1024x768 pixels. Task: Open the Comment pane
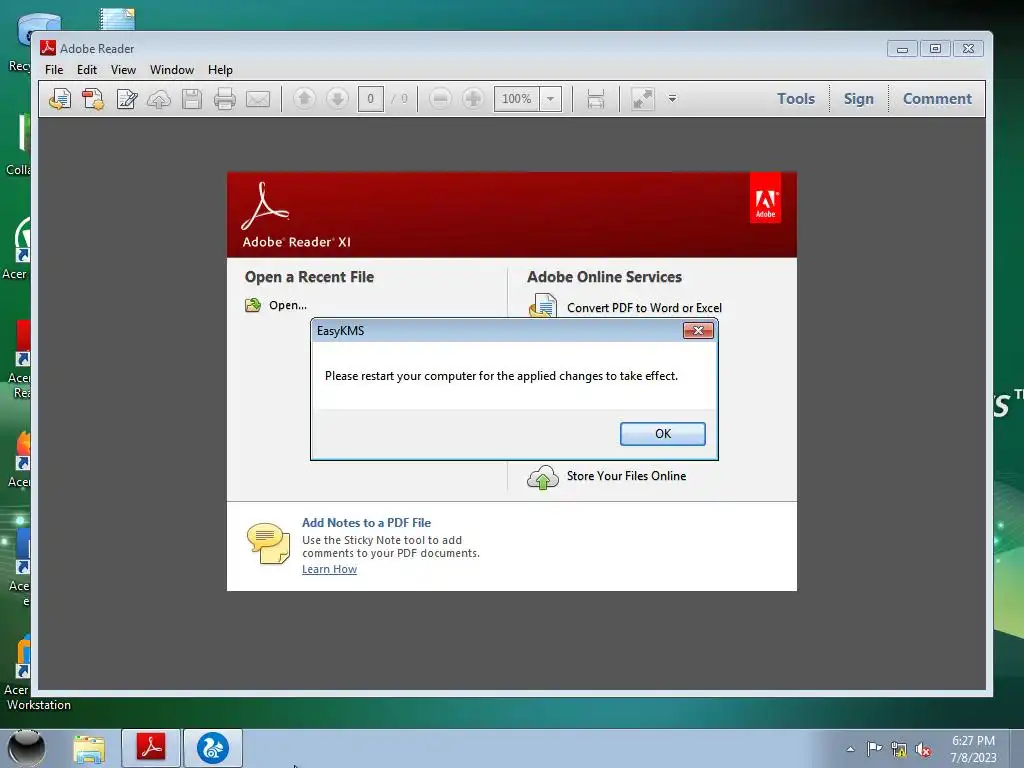(937, 99)
